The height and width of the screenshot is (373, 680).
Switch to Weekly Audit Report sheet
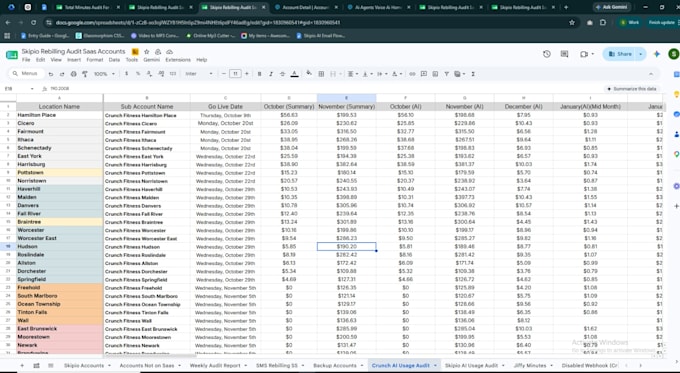point(215,366)
